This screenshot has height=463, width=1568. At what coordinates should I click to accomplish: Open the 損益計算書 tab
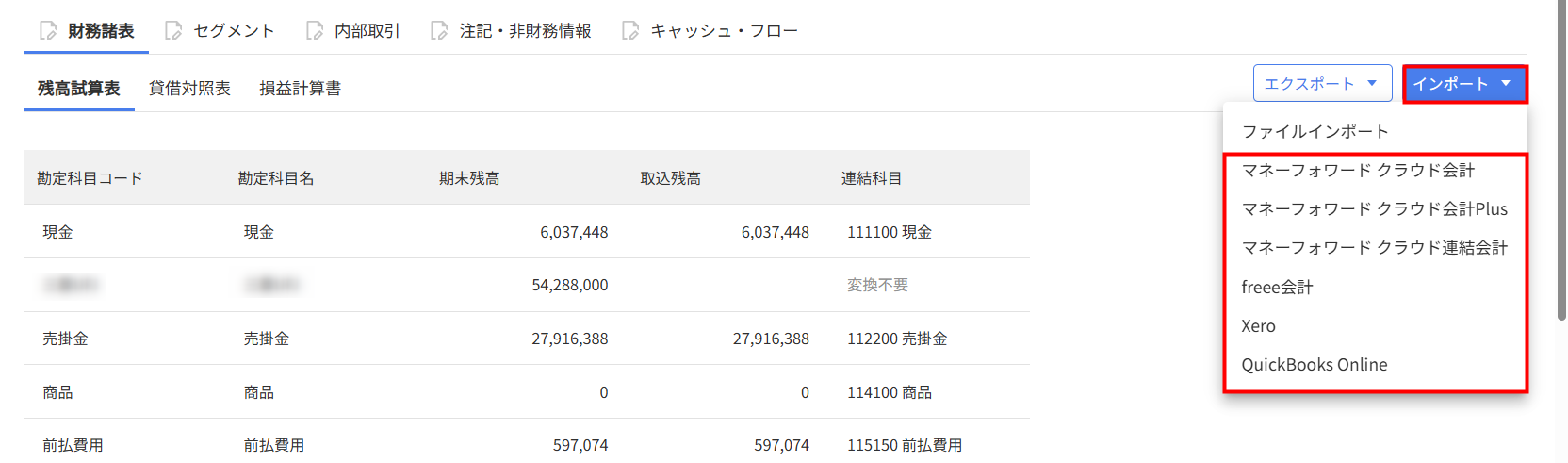coord(300,89)
